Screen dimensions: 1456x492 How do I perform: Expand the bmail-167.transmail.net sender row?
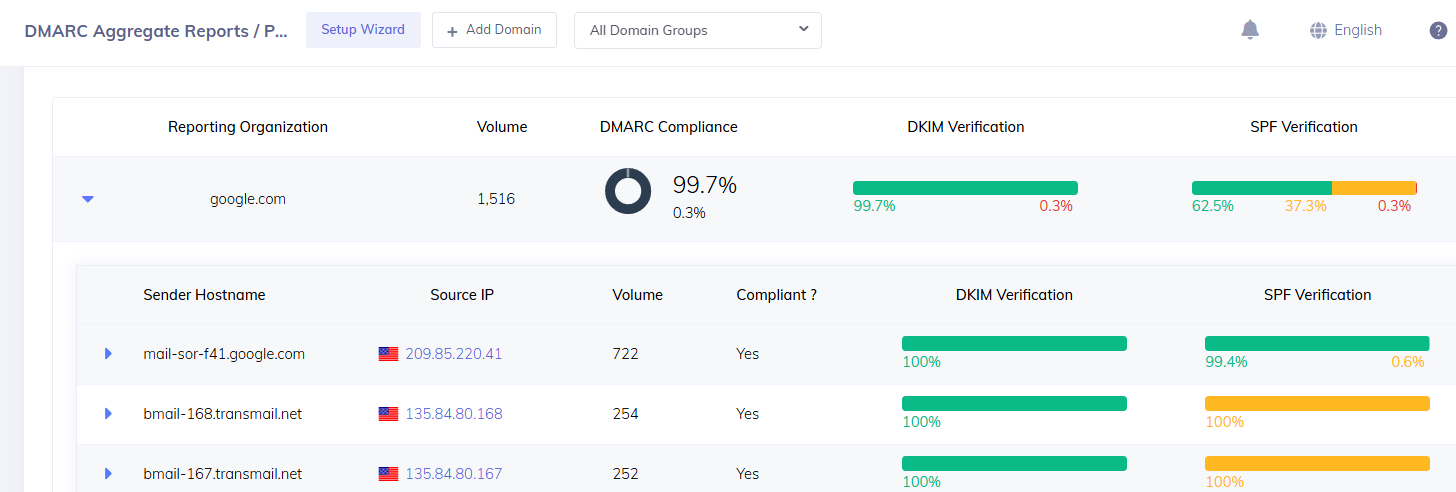pyautogui.click(x=109, y=474)
